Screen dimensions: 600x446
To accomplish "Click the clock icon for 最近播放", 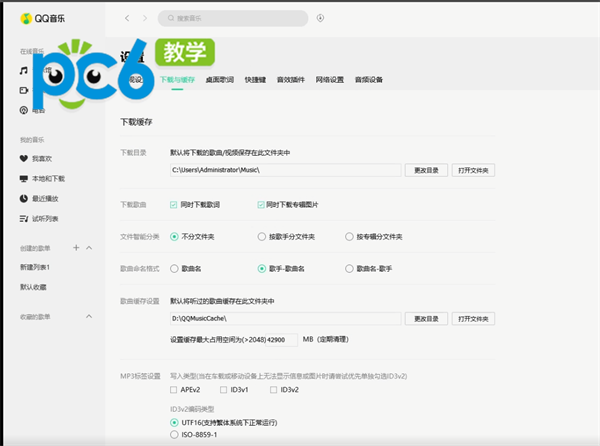I will 24,199.
